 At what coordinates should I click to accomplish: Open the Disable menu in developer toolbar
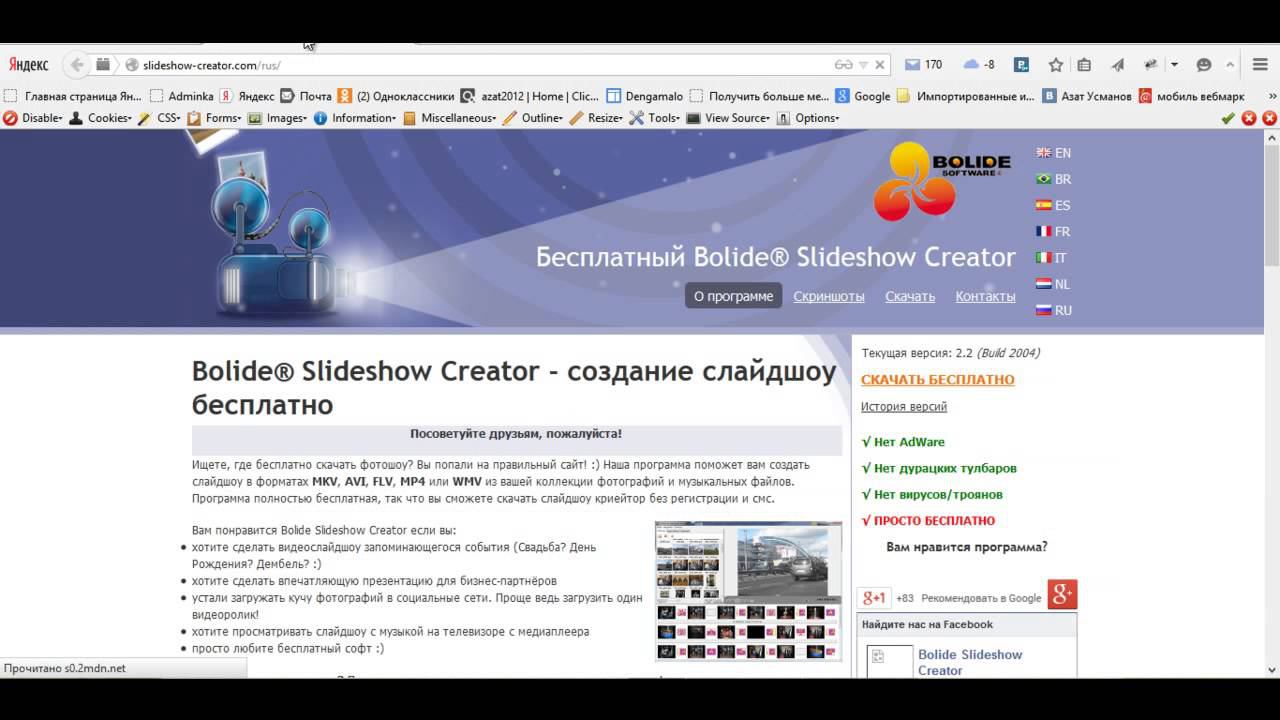(x=33, y=118)
